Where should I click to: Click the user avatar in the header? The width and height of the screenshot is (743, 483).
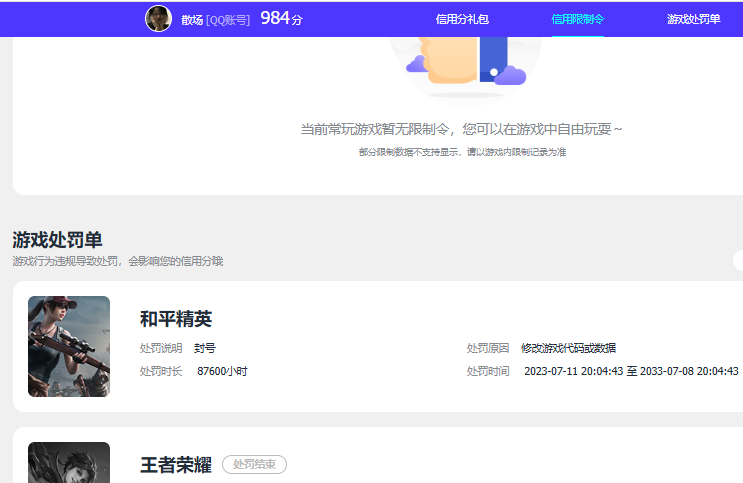click(x=158, y=19)
